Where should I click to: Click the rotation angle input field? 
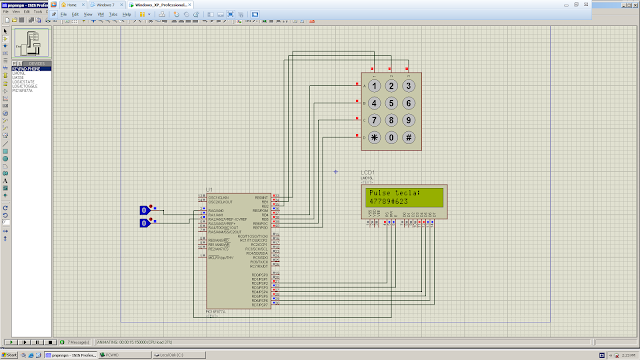pos(6,223)
